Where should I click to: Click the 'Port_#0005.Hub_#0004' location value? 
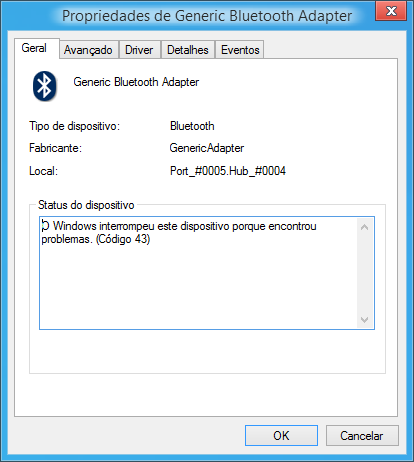[x=228, y=171]
